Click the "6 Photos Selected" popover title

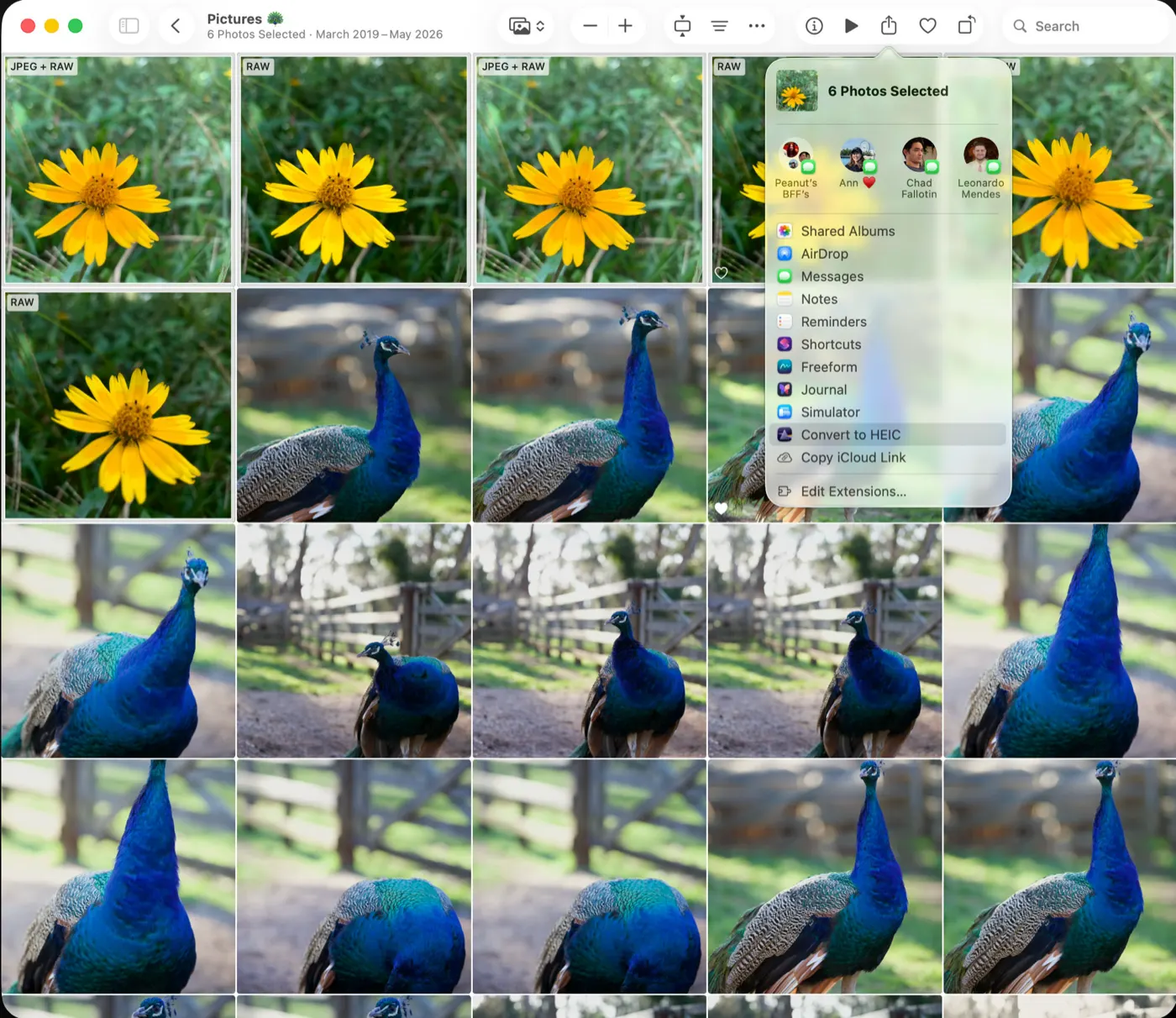888,91
